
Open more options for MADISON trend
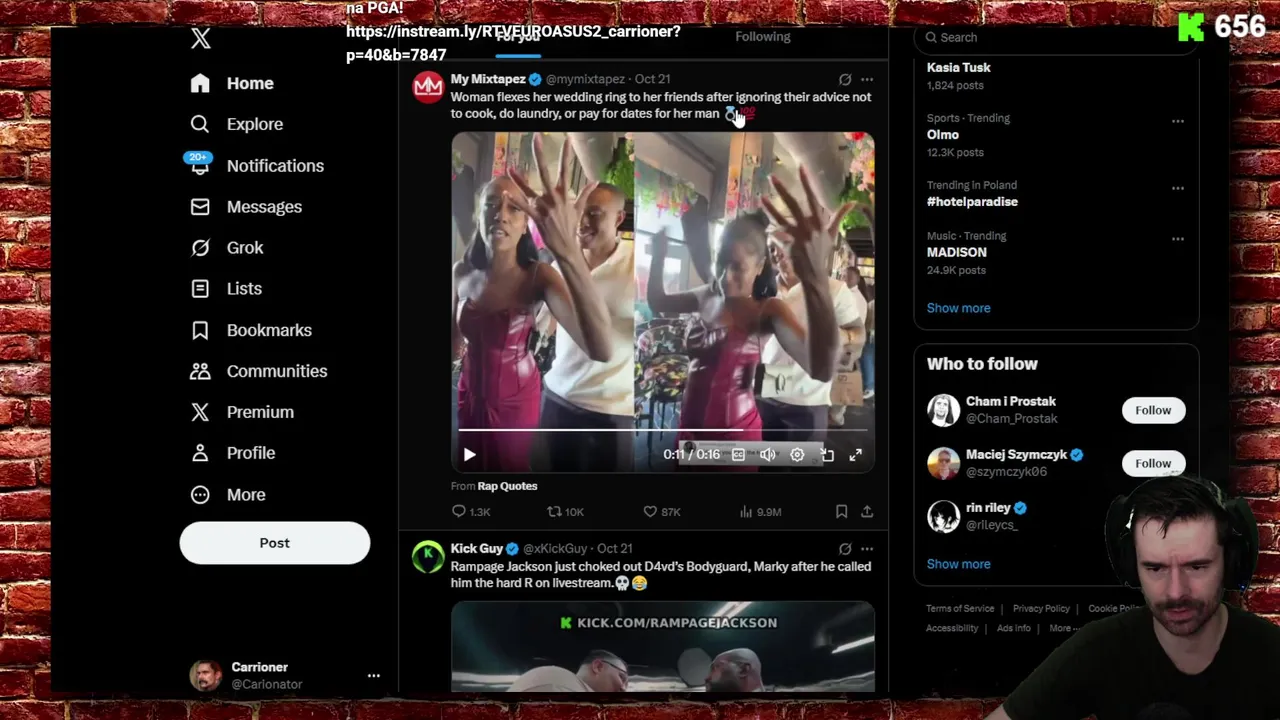tap(1178, 239)
